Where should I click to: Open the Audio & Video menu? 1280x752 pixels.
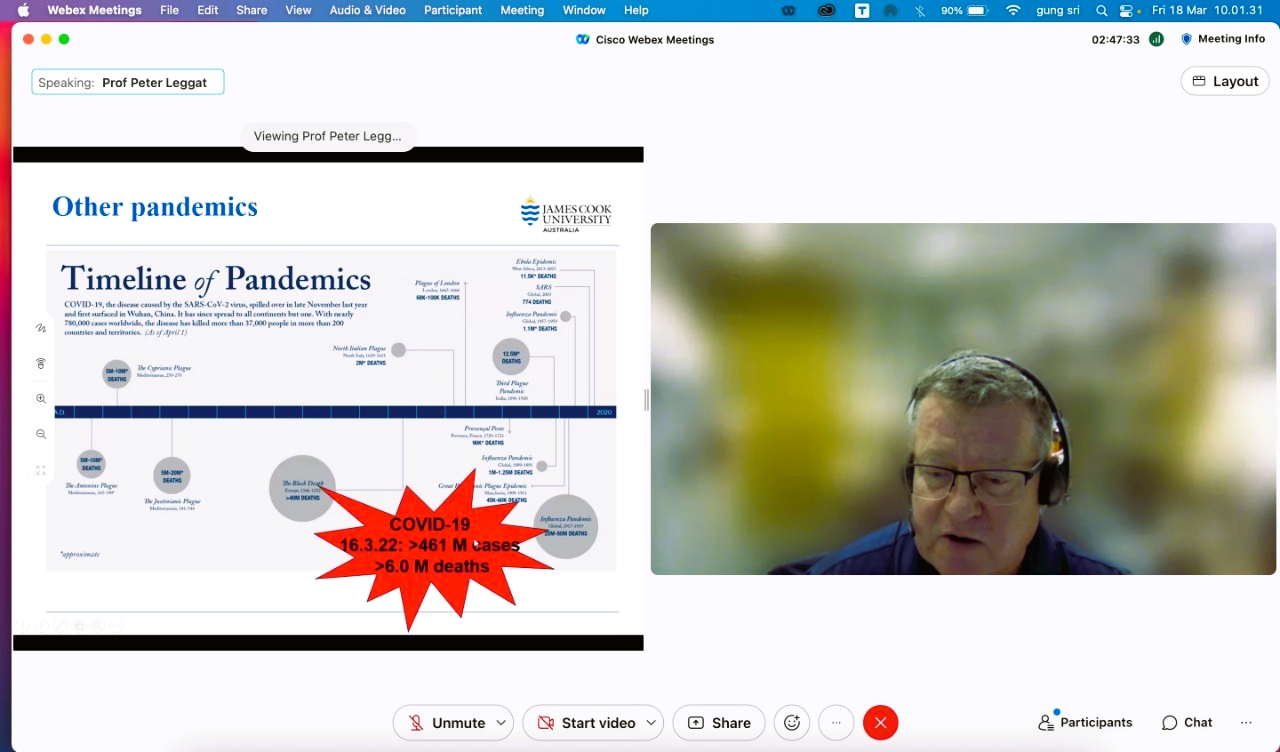[x=367, y=10]
